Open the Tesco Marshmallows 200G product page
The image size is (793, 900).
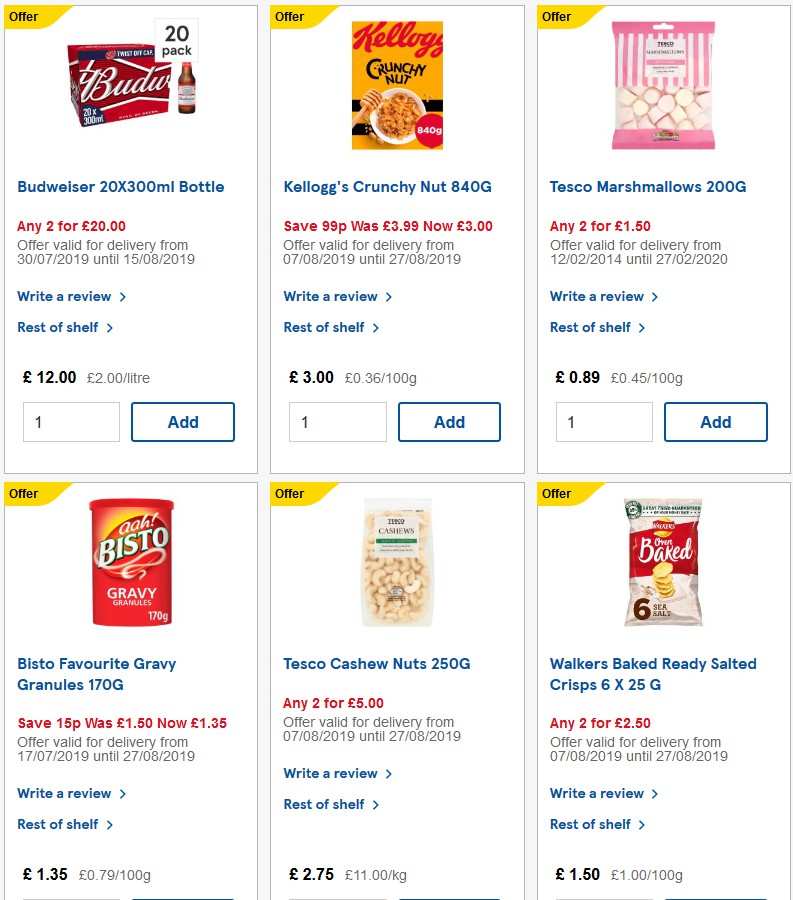pos(649,186)
